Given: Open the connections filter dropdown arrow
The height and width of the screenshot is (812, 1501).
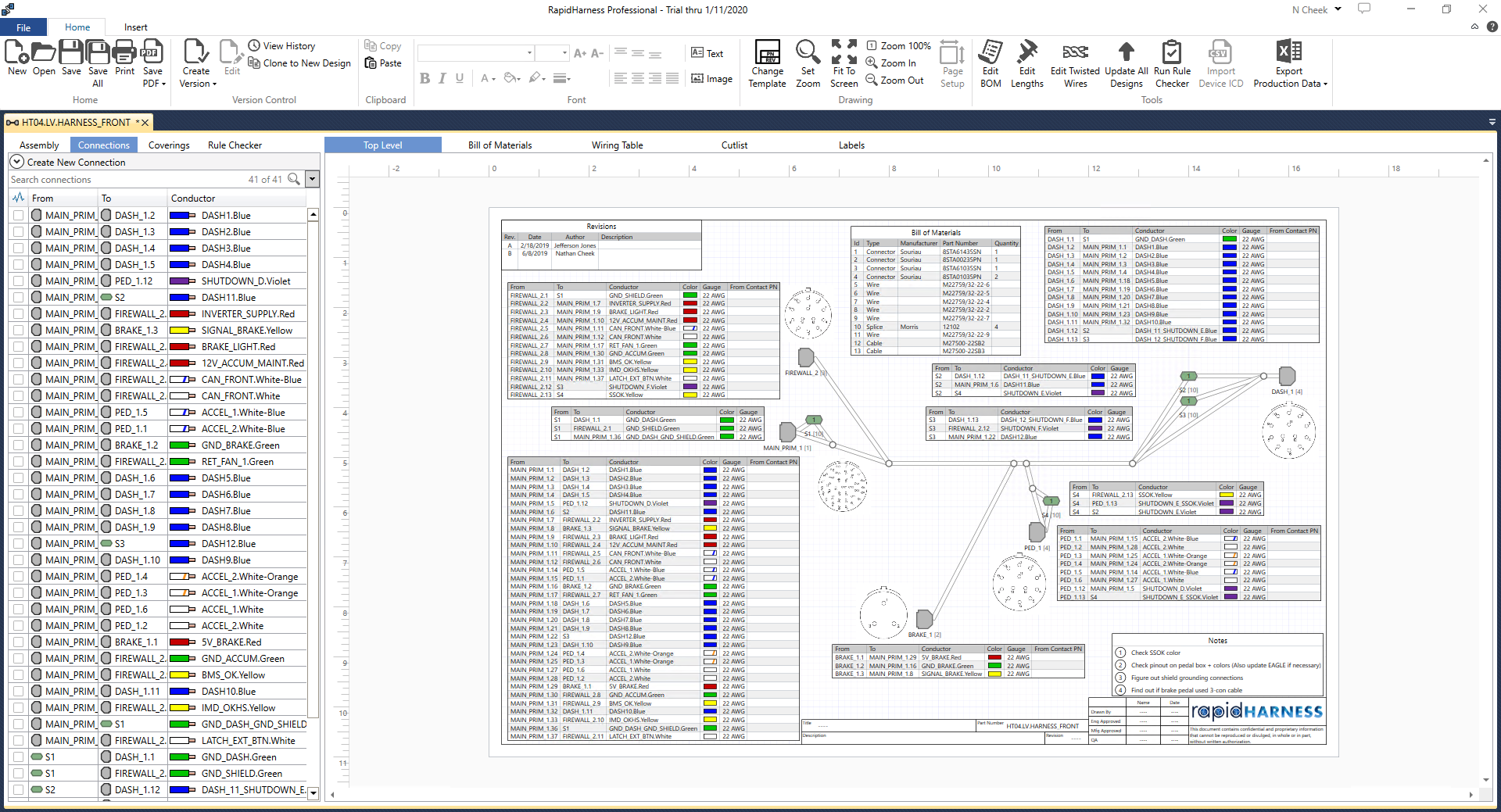Looking at the screenshot, I should [x=312, y=179].
